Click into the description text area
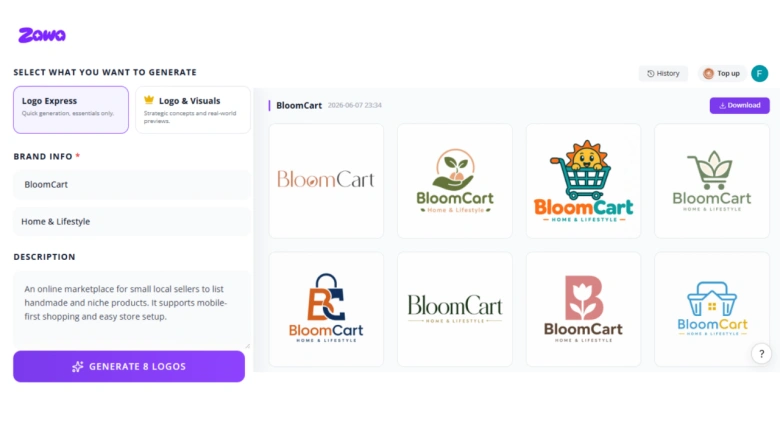This screenshot has width=780, height=445. tap(132, 309)
